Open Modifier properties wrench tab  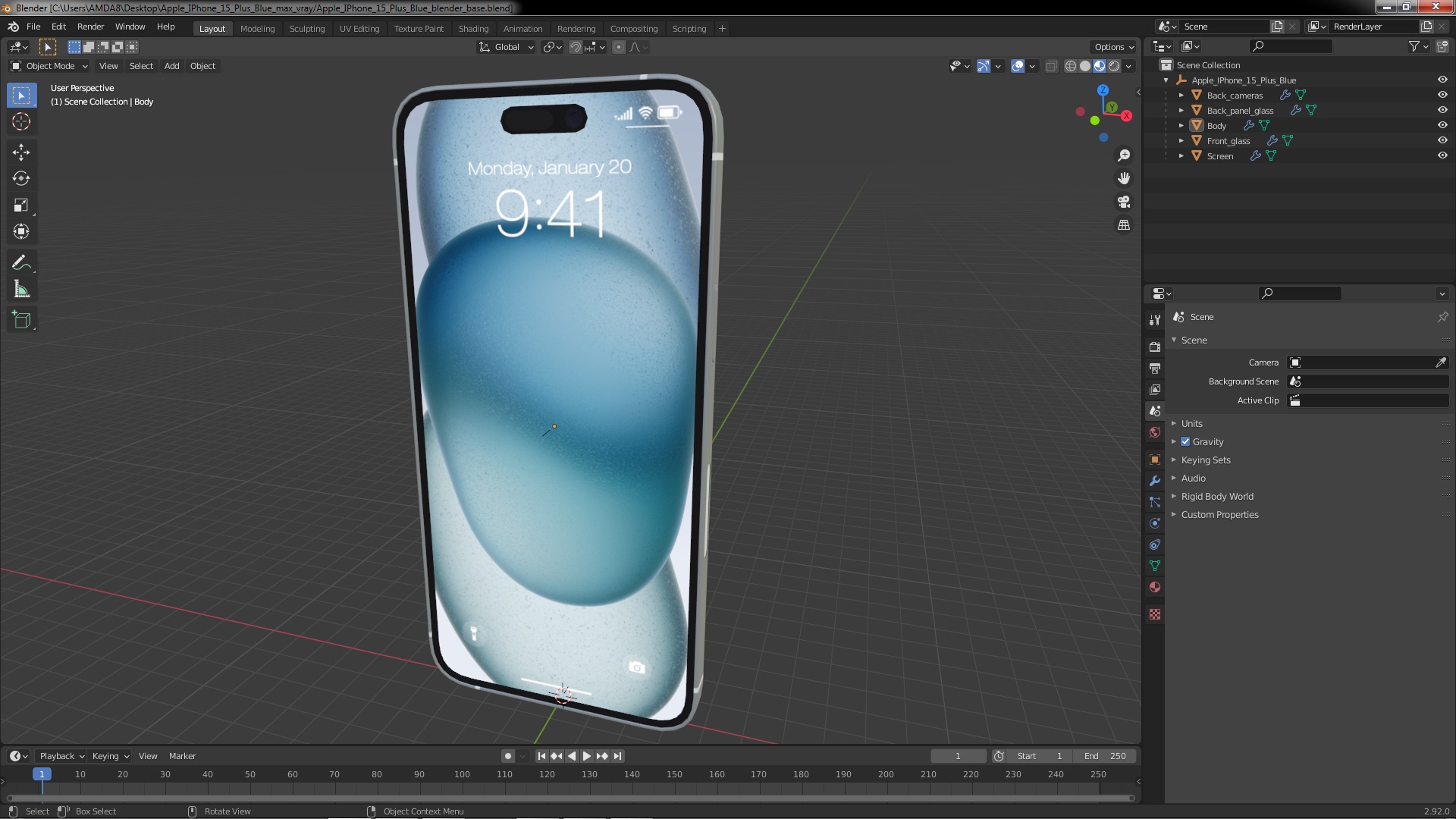pos(1155,481)
